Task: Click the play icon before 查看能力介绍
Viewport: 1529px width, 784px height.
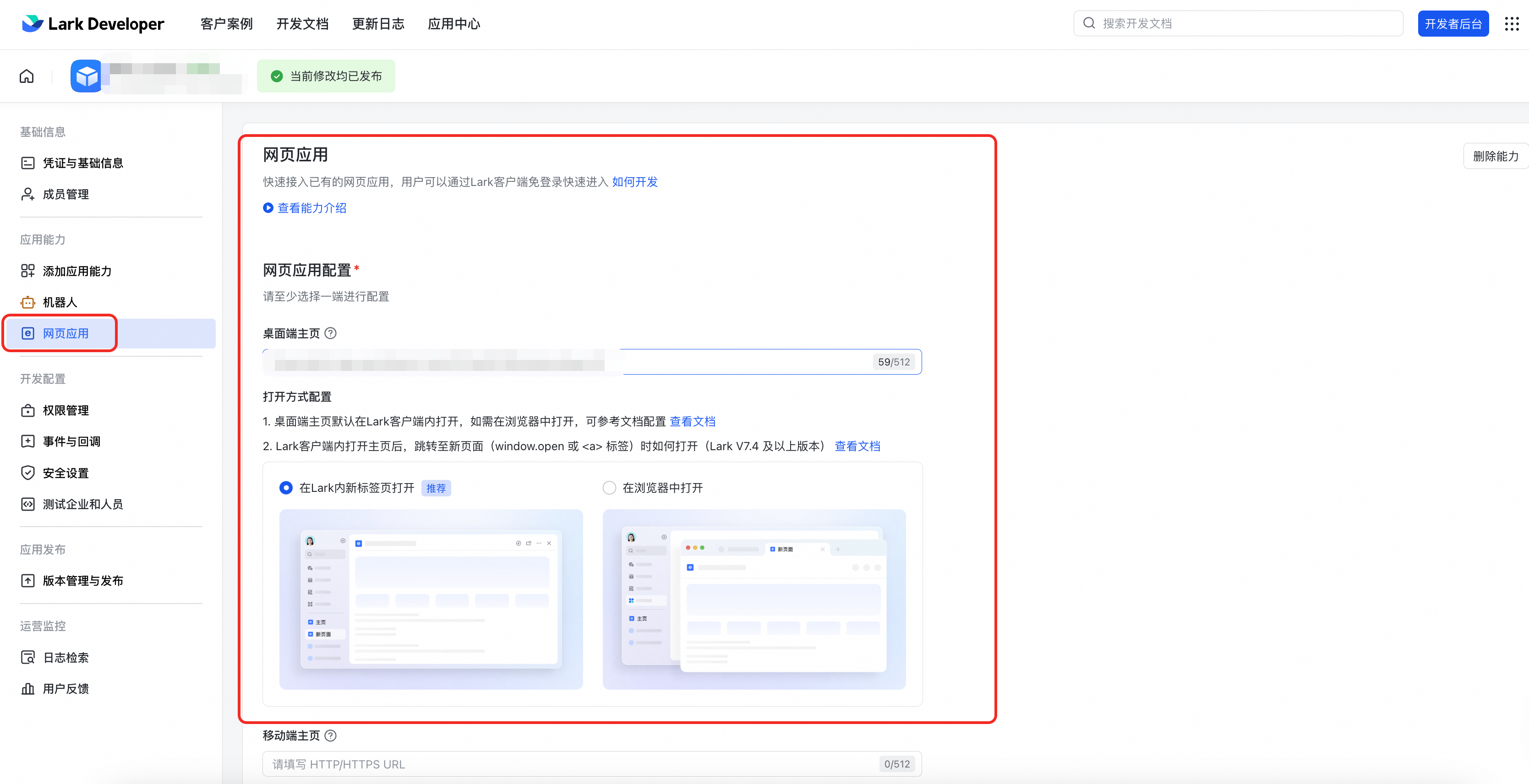Action: coord(268,208)
